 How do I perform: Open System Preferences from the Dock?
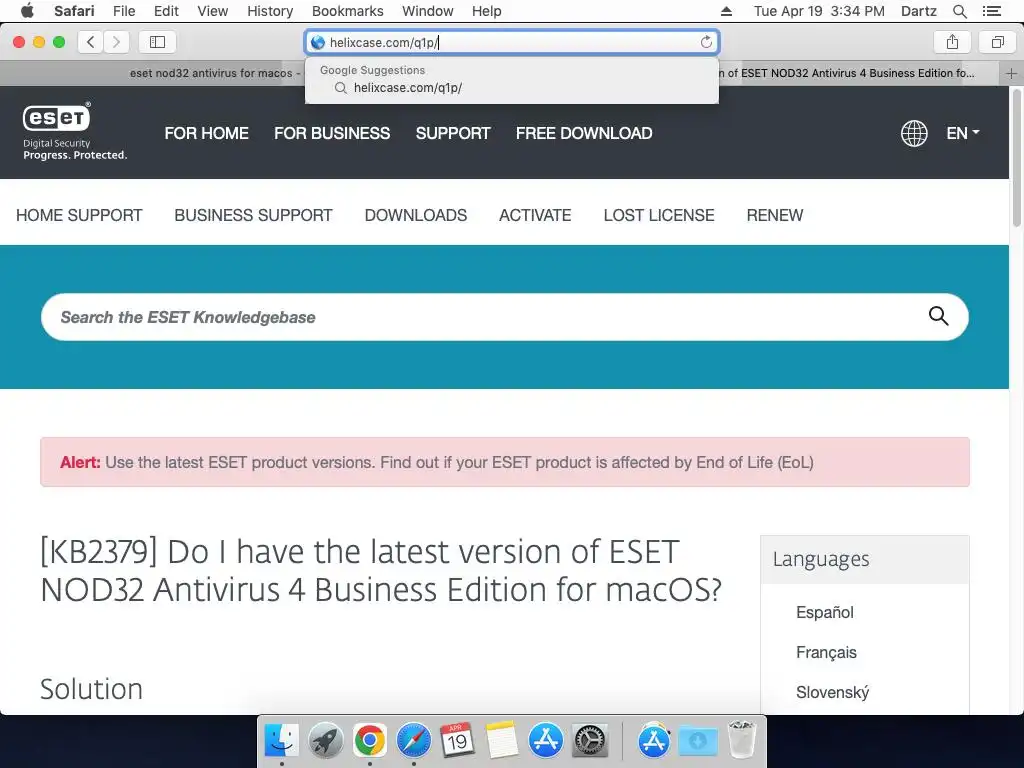point(590,740)
